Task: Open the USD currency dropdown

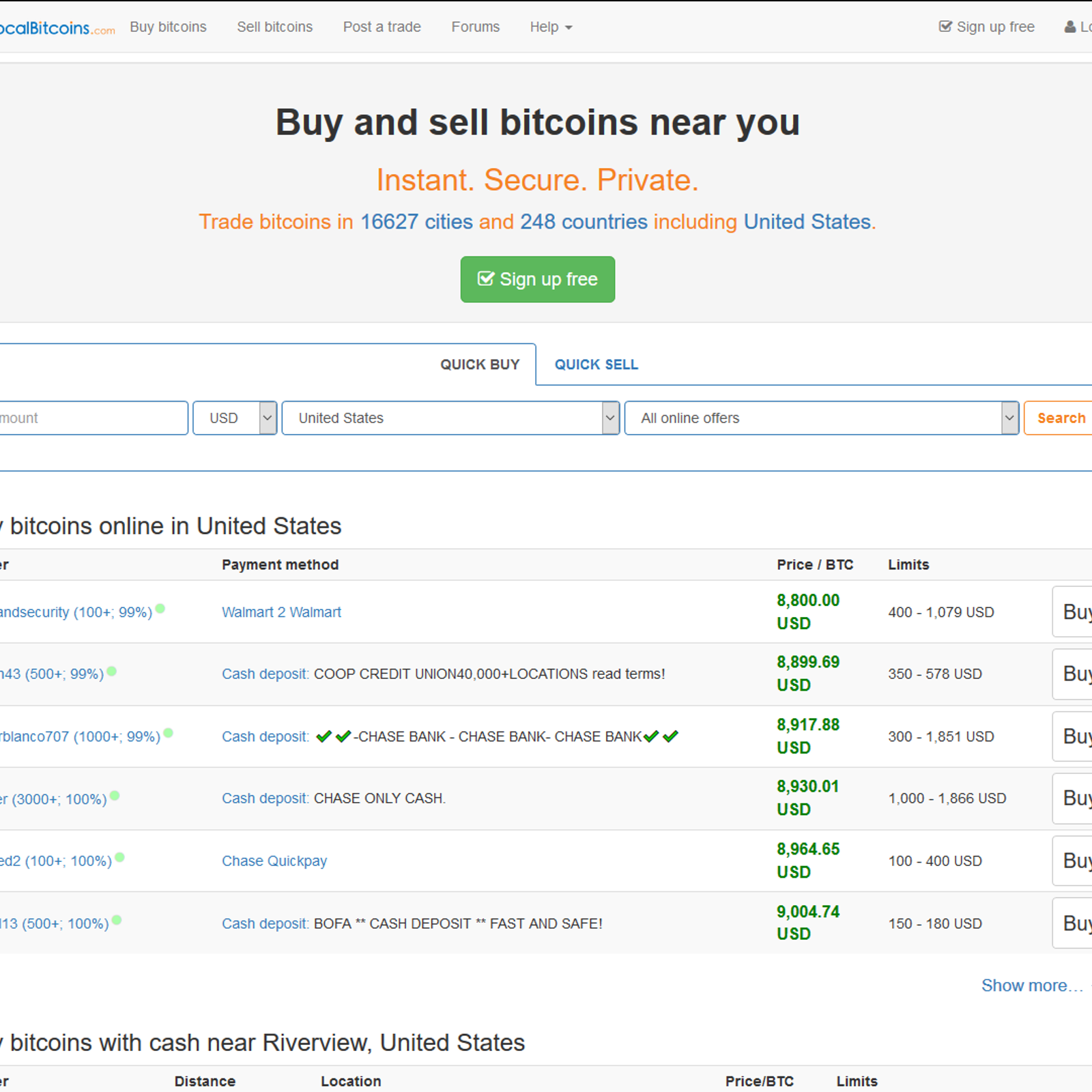Action: (x=235, y=418)
